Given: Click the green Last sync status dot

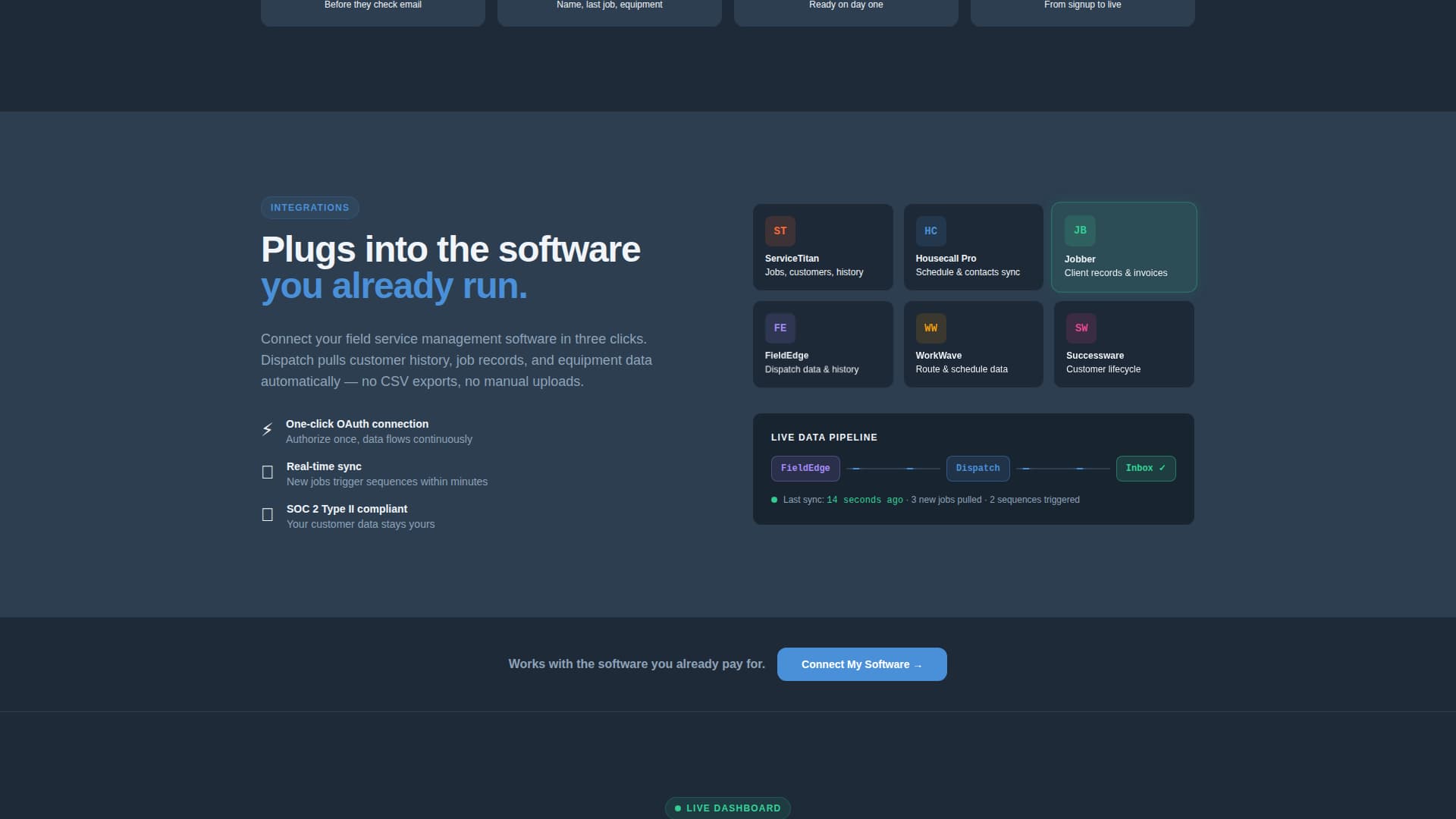Looking at the screenshot, I should click(774, 500).
